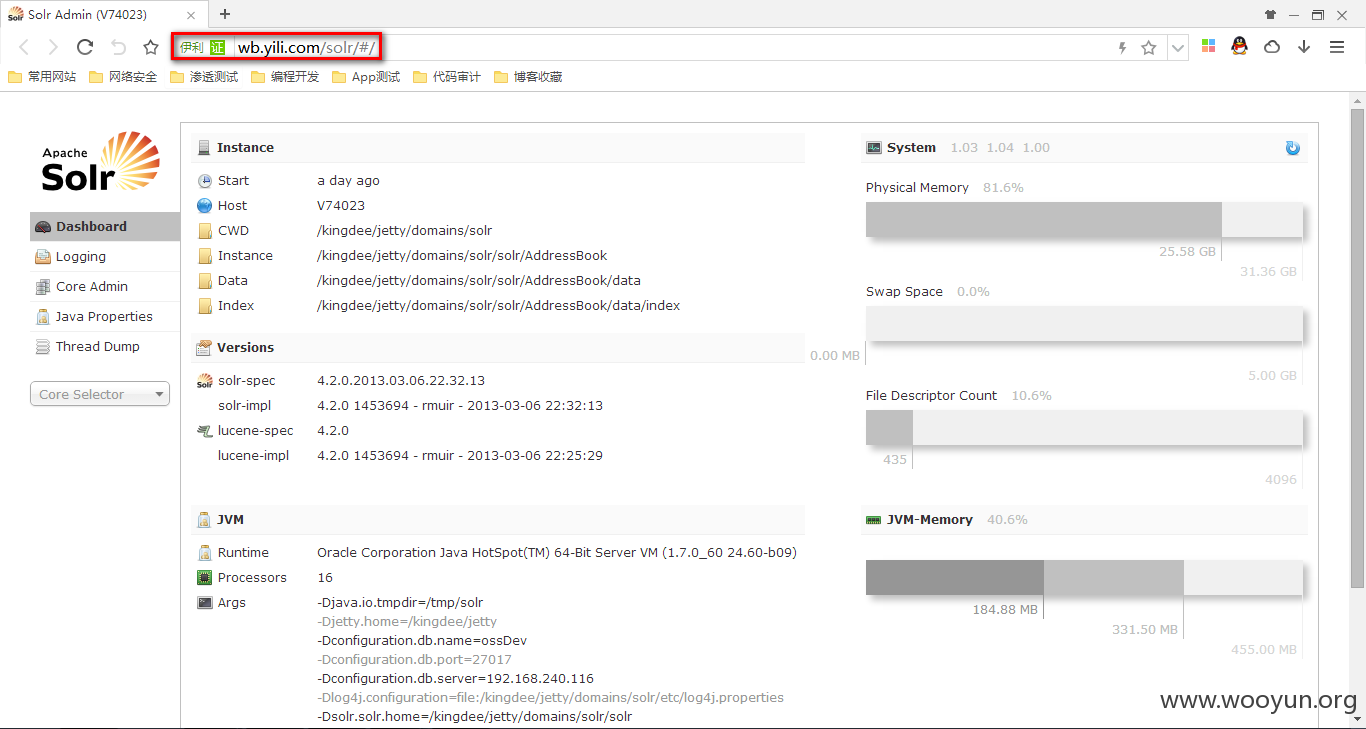Click the host value V74023
This screenshot has height=729, width=1366.
click(341, 206)
